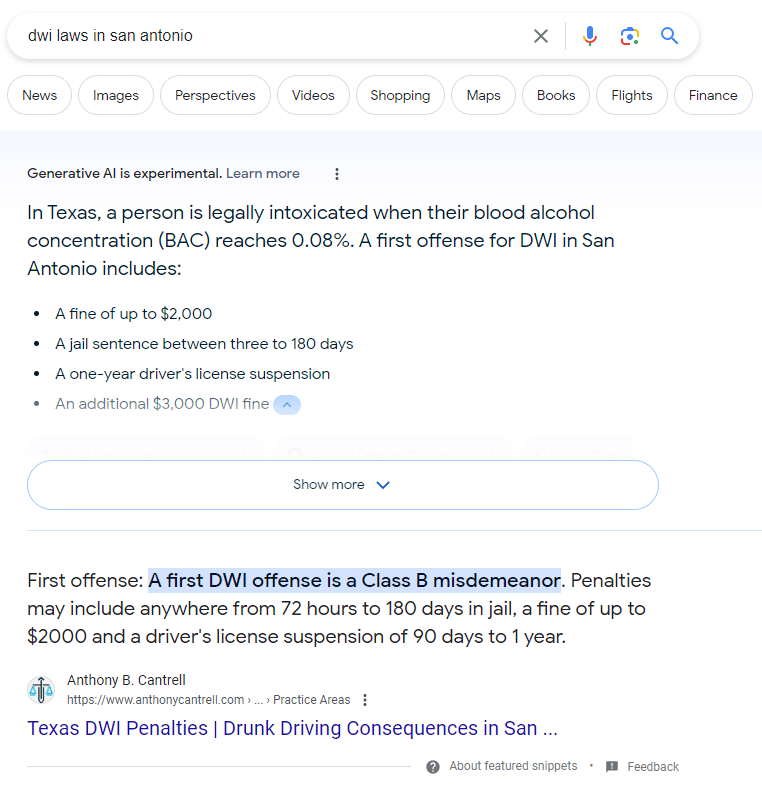The width and height of the screenshot is (762, 785).
Task: Click into the search query text field
Action: pos(270,36)
